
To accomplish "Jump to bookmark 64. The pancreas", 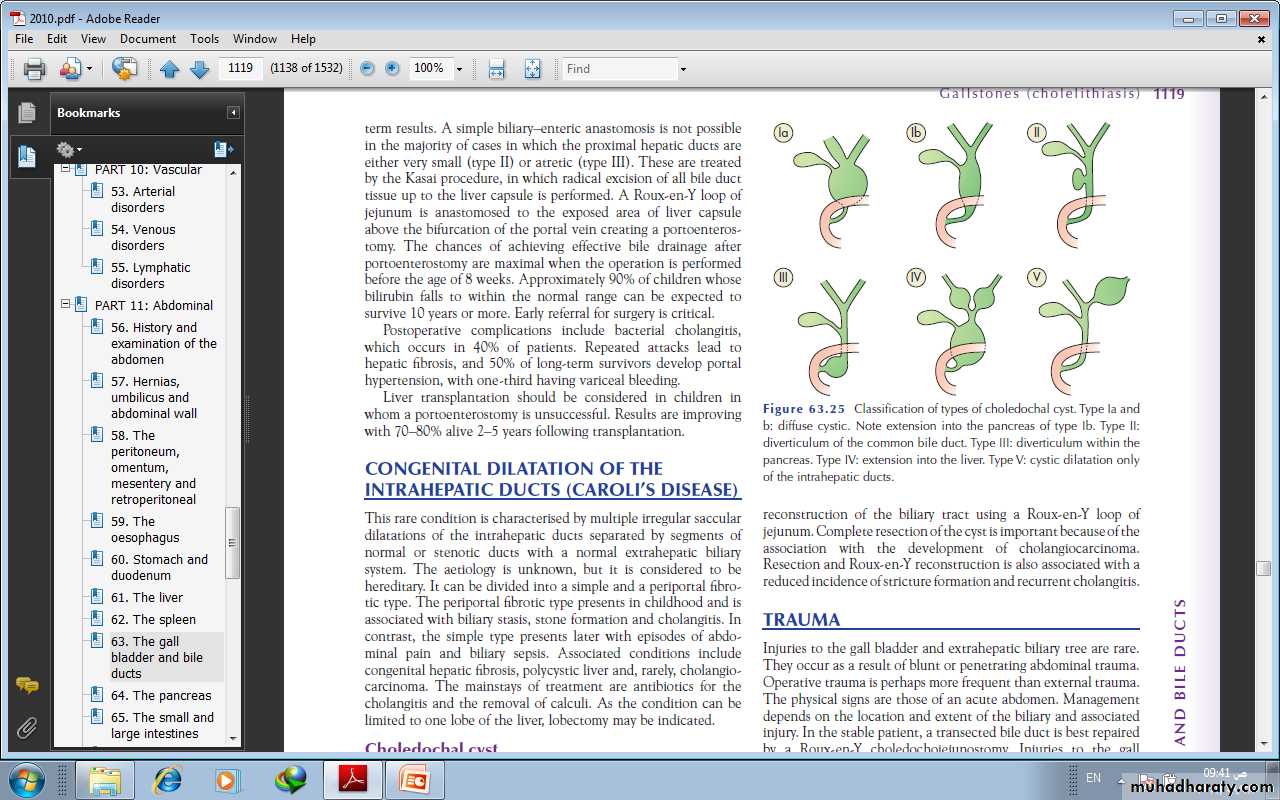I will click(x=161, y=695).
